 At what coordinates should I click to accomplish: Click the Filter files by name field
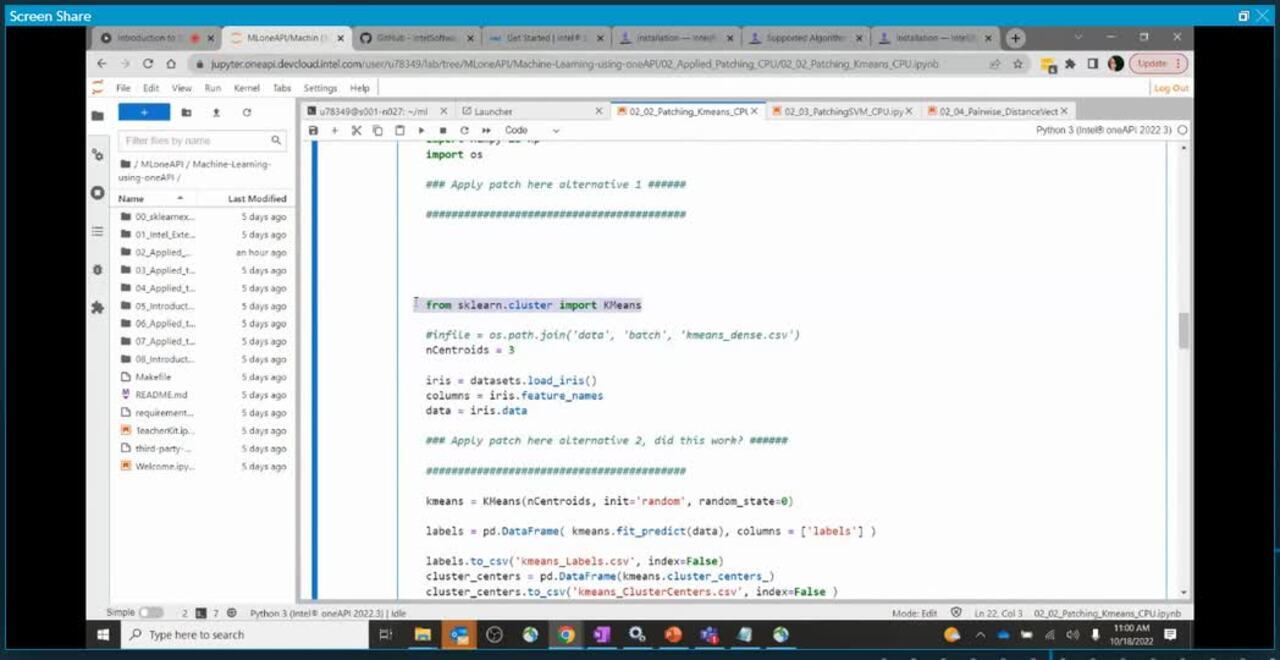[x=196, y=141]
